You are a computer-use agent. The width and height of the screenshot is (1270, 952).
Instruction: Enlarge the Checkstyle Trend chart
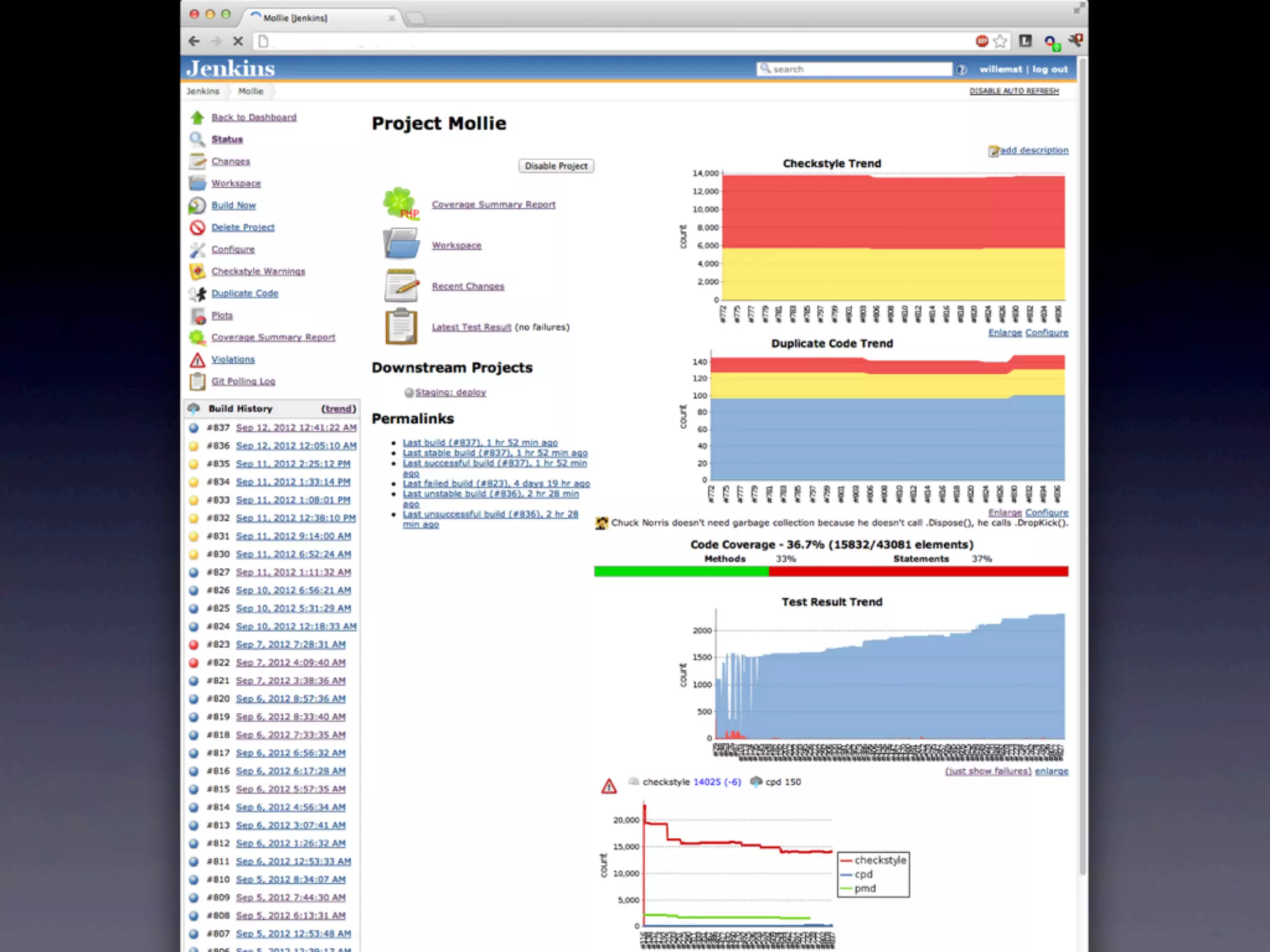point(1005,333)
